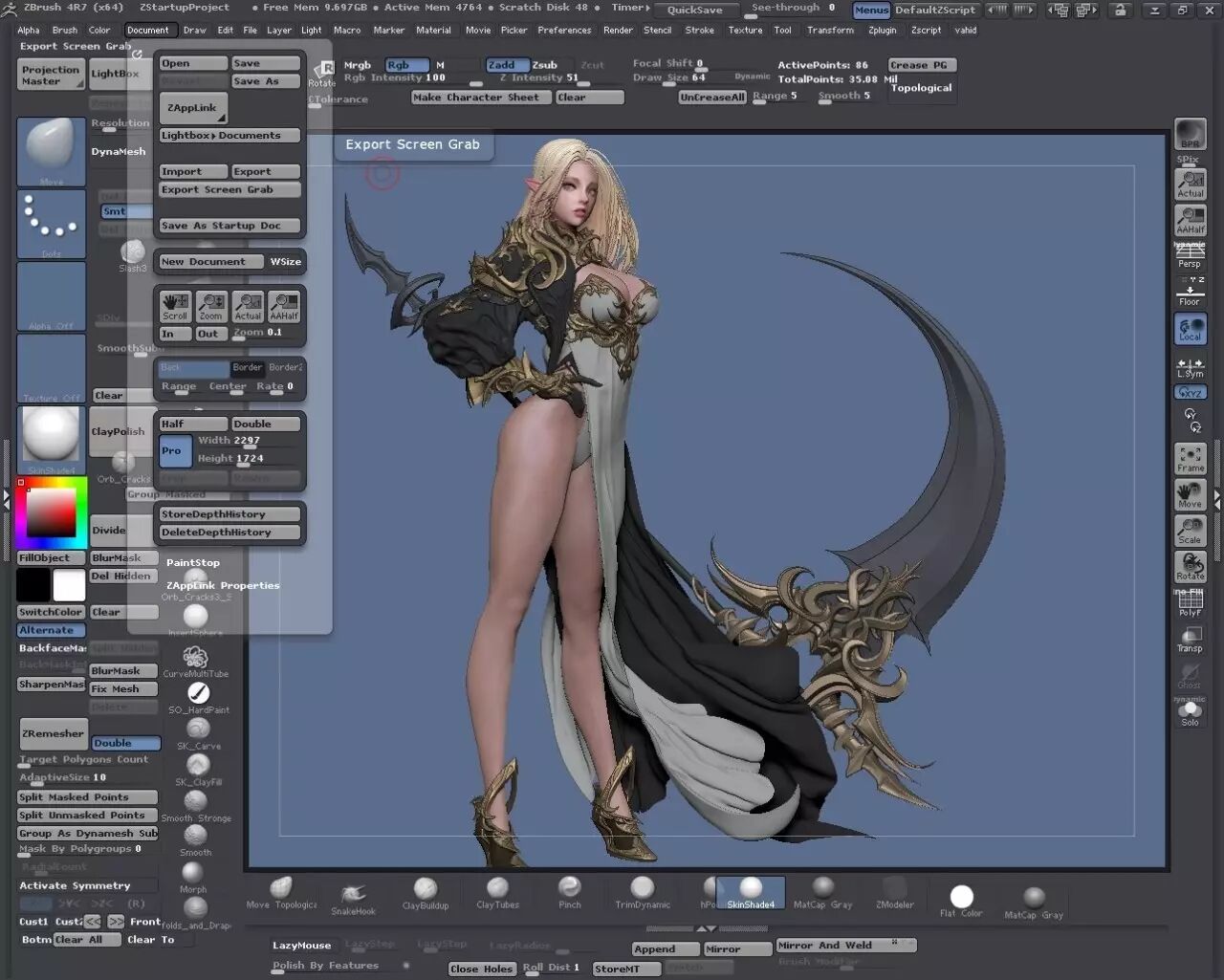
Task: Open the Stroke menu
Action: point(700,30)
